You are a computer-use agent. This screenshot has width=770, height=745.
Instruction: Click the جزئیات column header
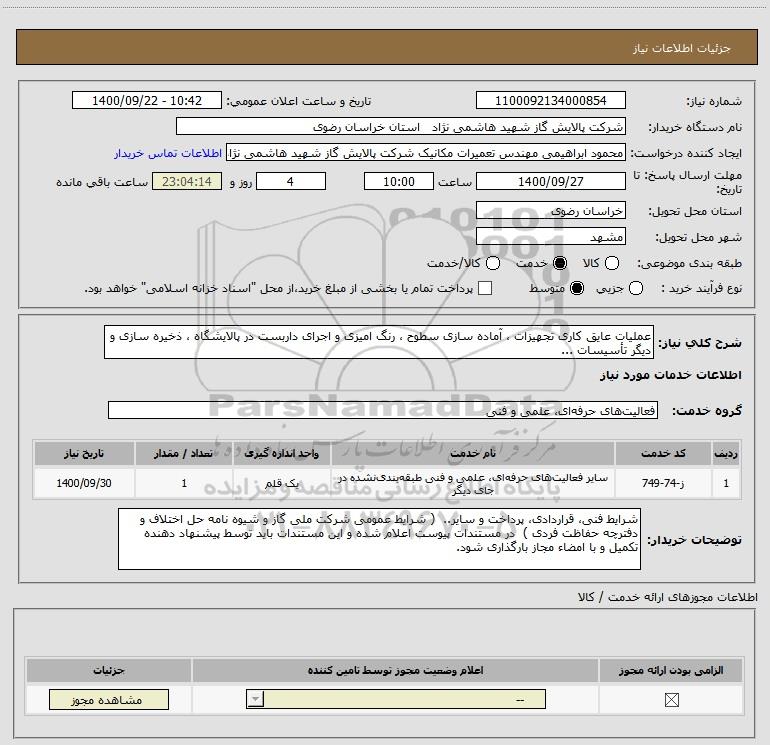[109, 670]
